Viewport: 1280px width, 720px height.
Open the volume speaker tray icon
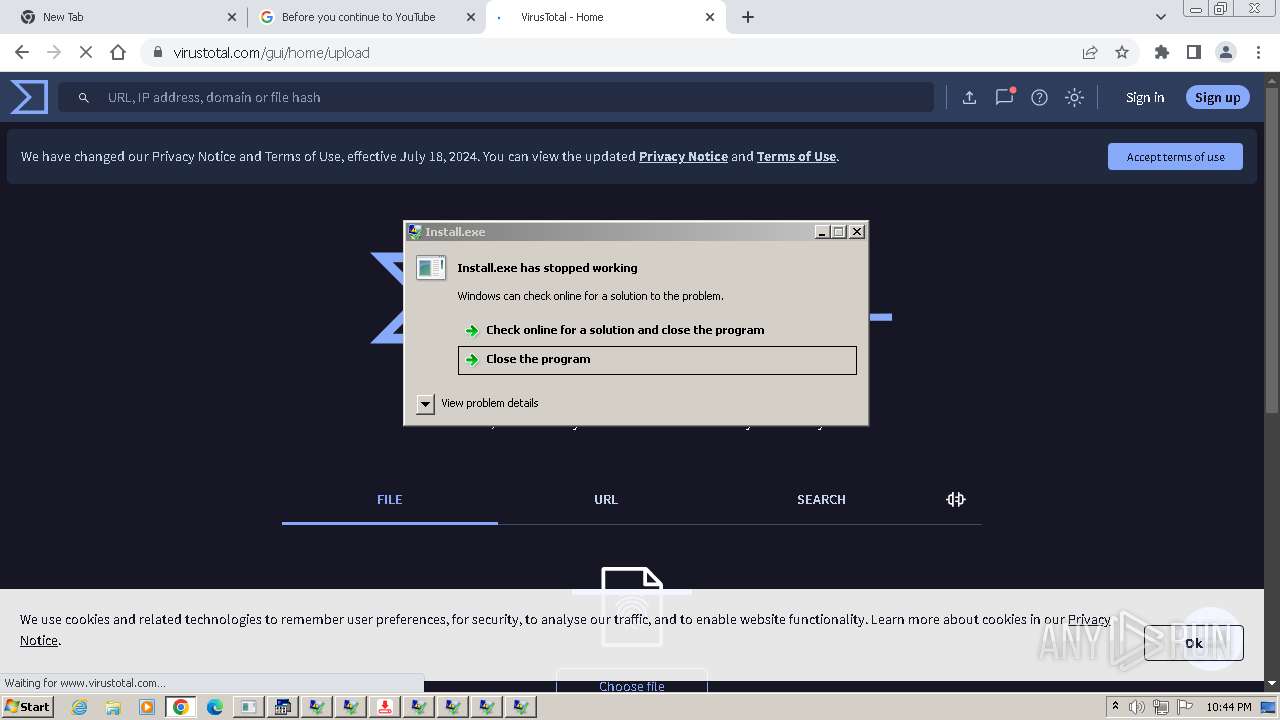1138,707
